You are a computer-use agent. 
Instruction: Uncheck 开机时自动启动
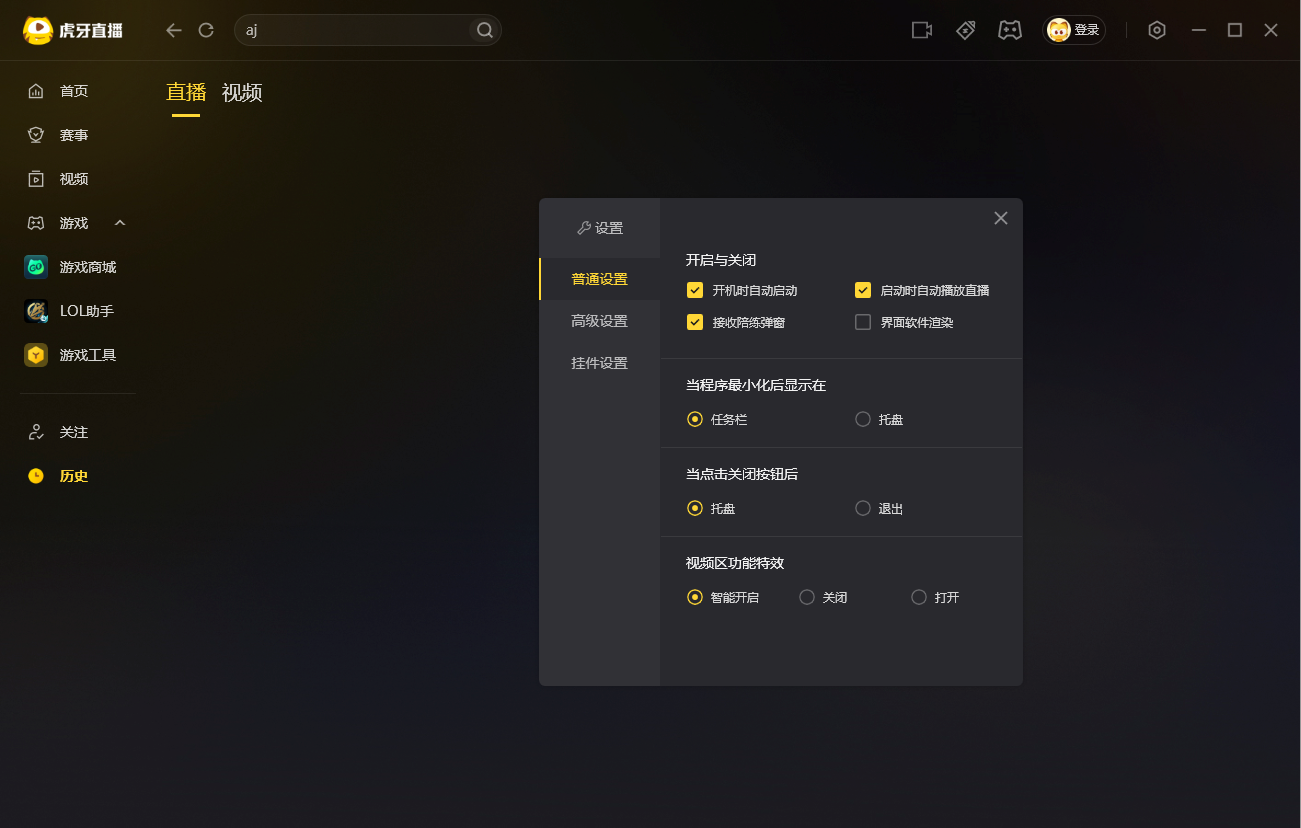tap(695, 290)
